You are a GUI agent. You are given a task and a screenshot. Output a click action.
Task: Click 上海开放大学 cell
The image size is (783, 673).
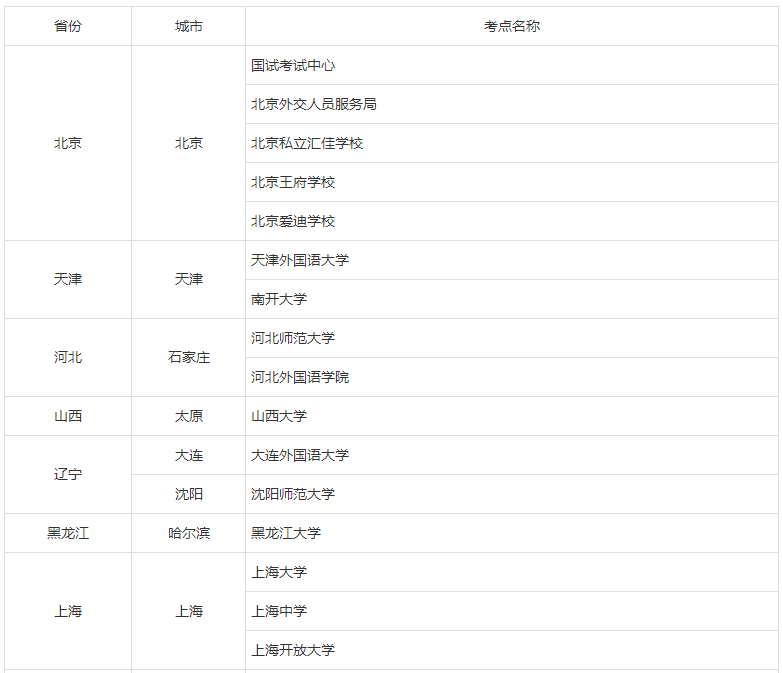click(512, 650)
